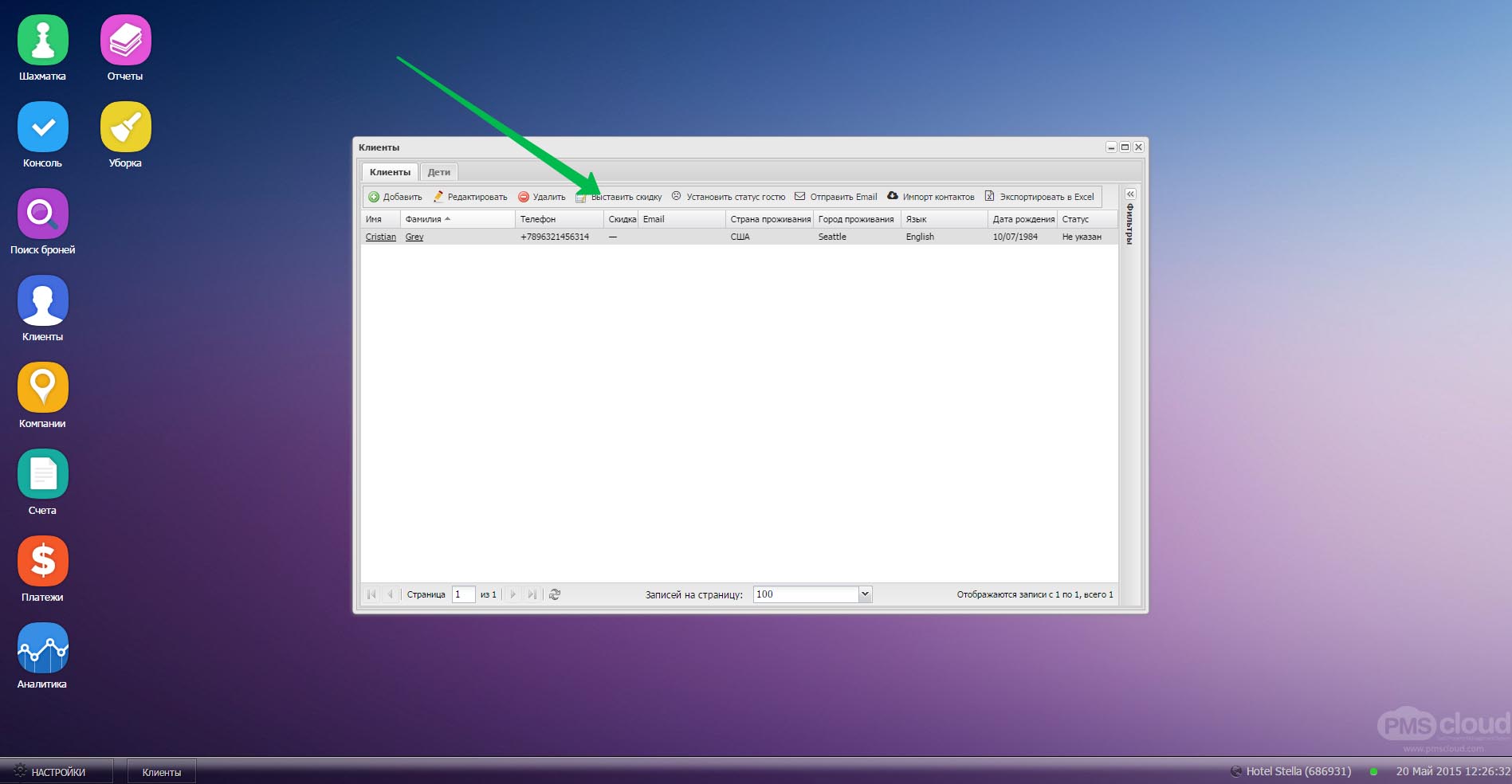Expand the Фильтры panel chevron
Image resolution: width=1512 pixels, height=784 pixels.
click(x=1130, y=194)
